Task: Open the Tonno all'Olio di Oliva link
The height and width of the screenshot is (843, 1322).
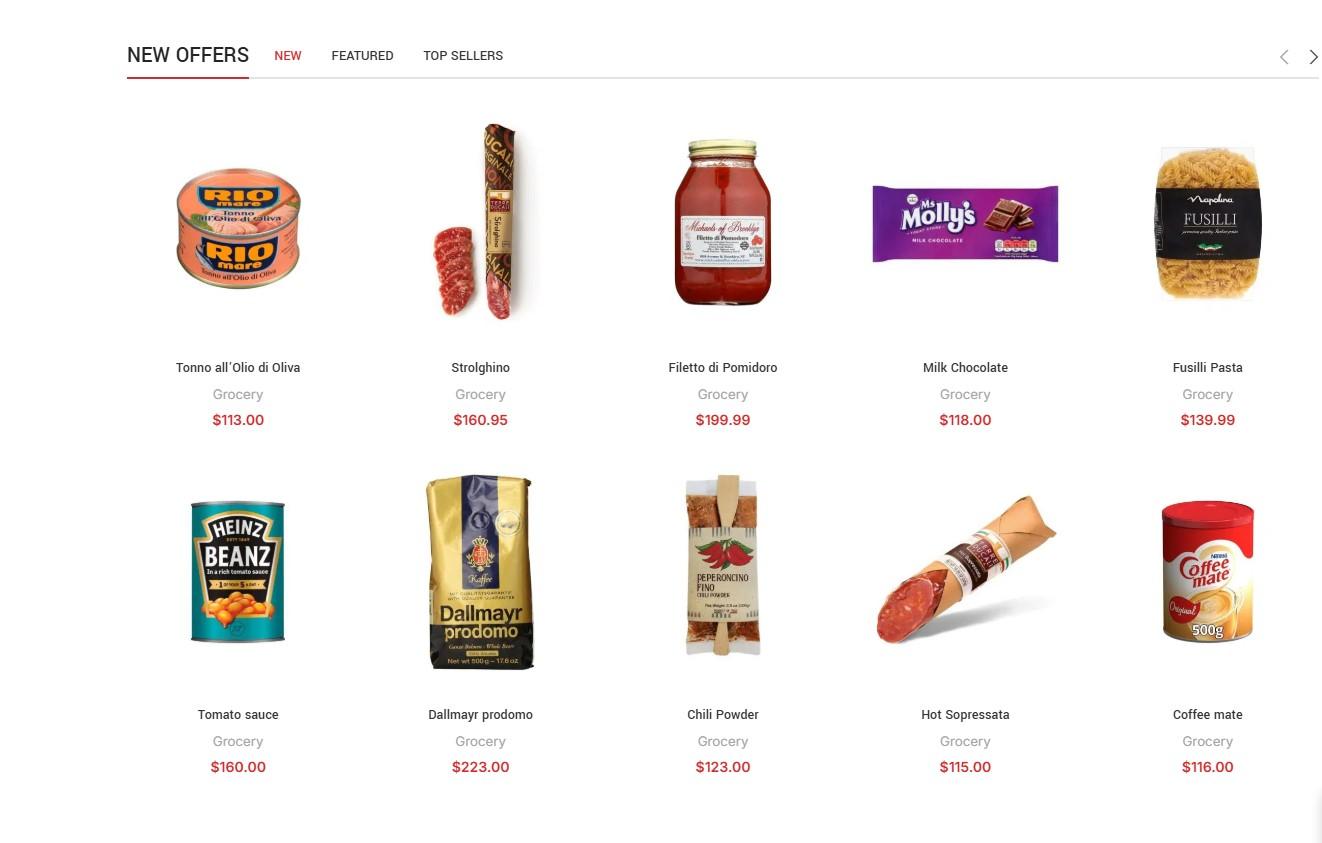Action: [238, 368]
